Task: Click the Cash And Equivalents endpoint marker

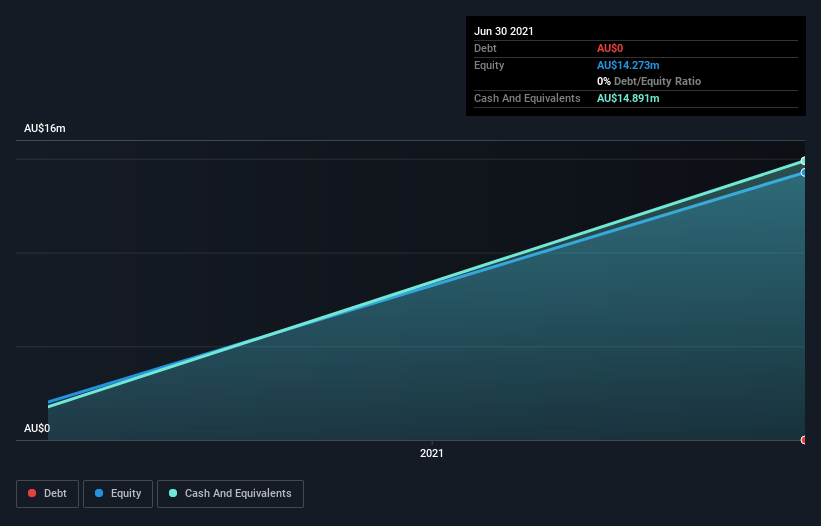Action: click(804, 161)
